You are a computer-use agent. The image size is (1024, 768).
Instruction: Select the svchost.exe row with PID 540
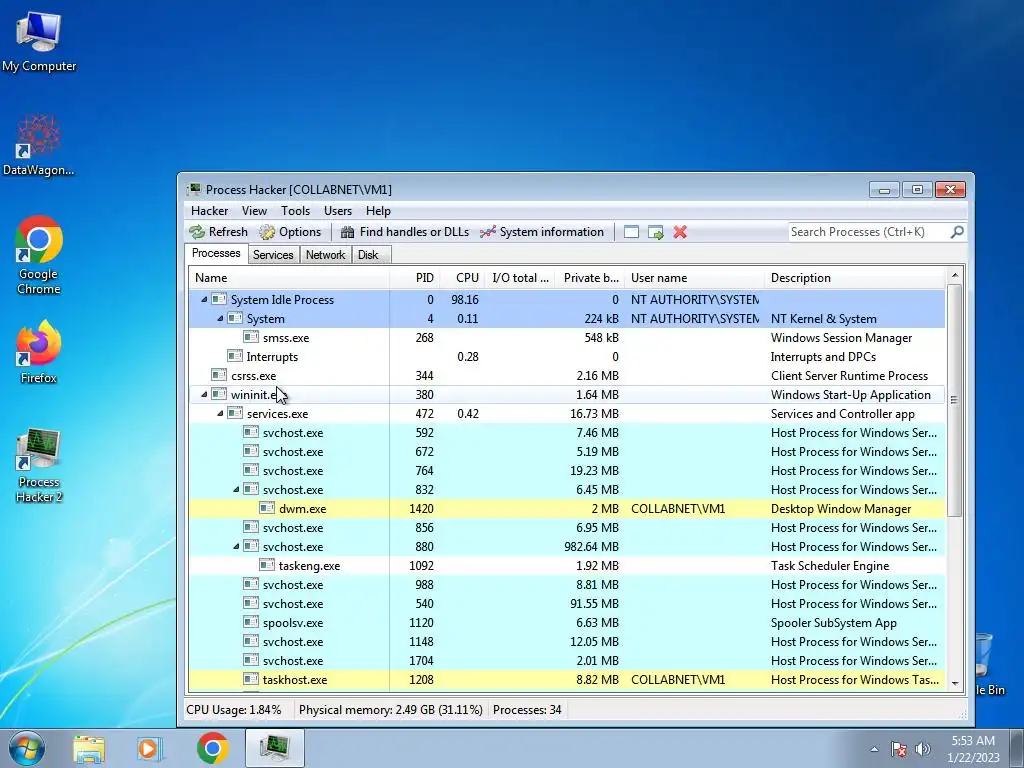567,603
